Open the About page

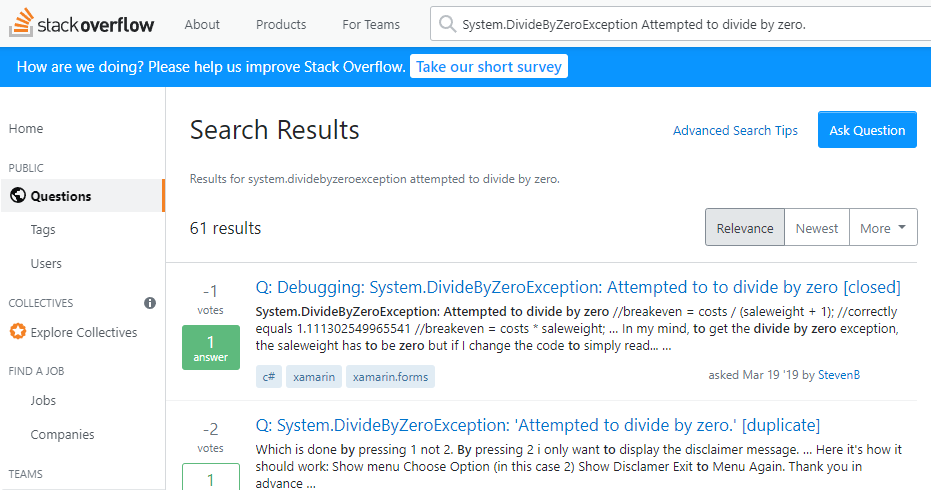tap(202, 24)
